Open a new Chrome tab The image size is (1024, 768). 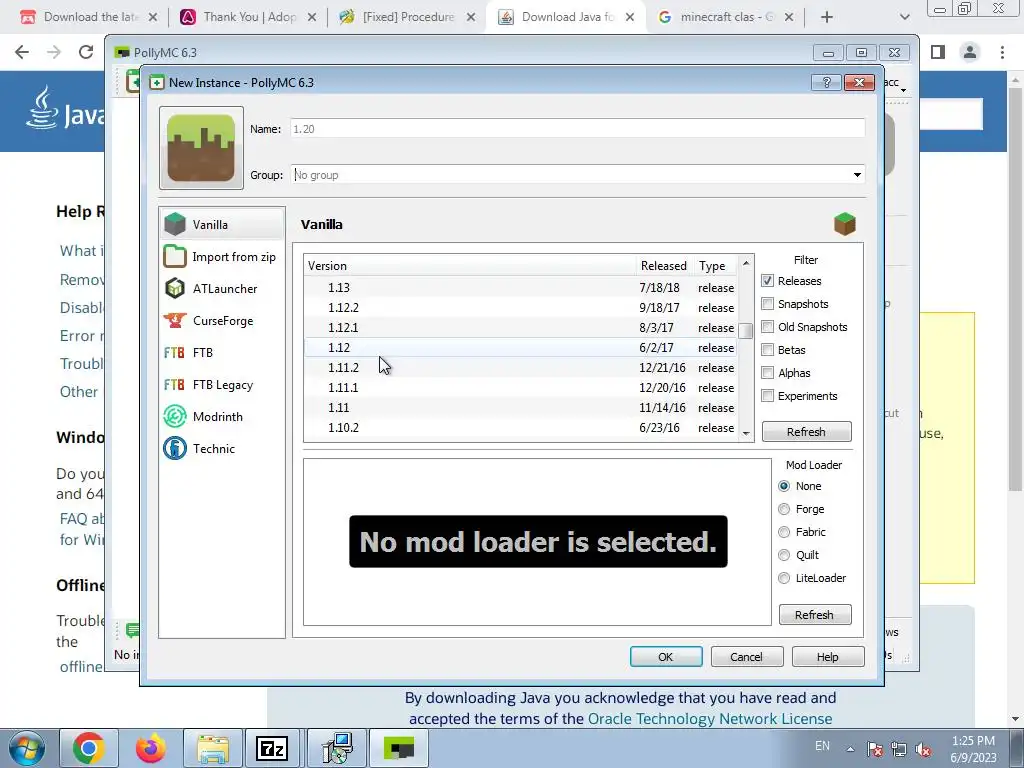pos(827,17)
